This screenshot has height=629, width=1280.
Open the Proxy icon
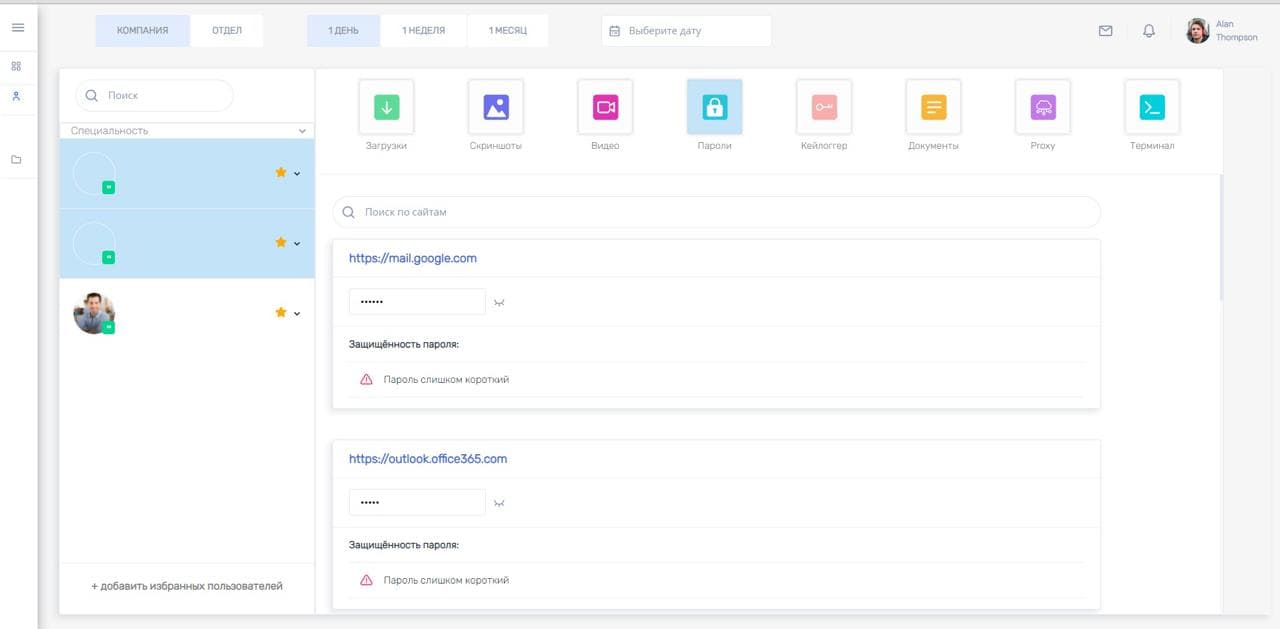(1043, 107)
